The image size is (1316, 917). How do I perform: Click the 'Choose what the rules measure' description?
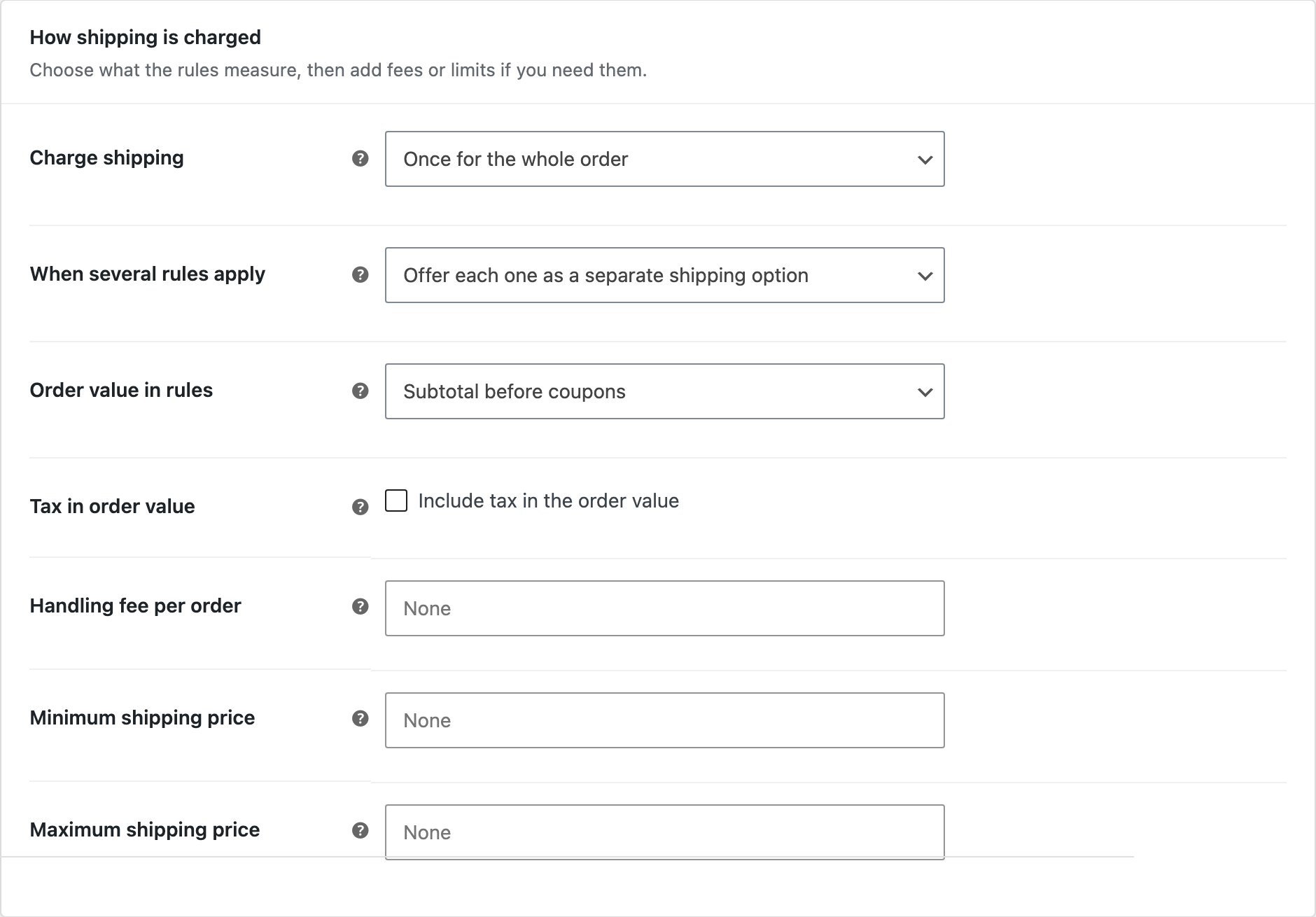[338, 70]
